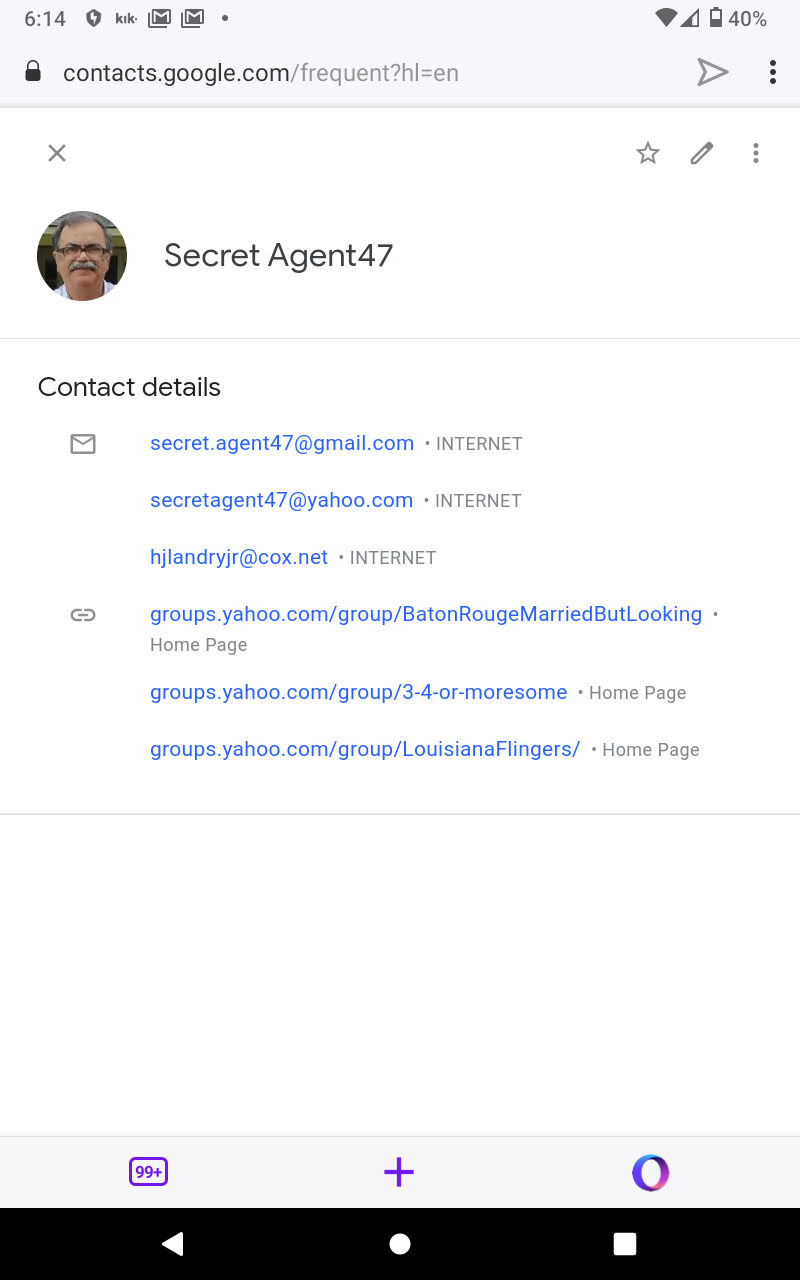Click hjlandryjr@cox.net email link
The image size is (800, 1280).
[239, 557]
